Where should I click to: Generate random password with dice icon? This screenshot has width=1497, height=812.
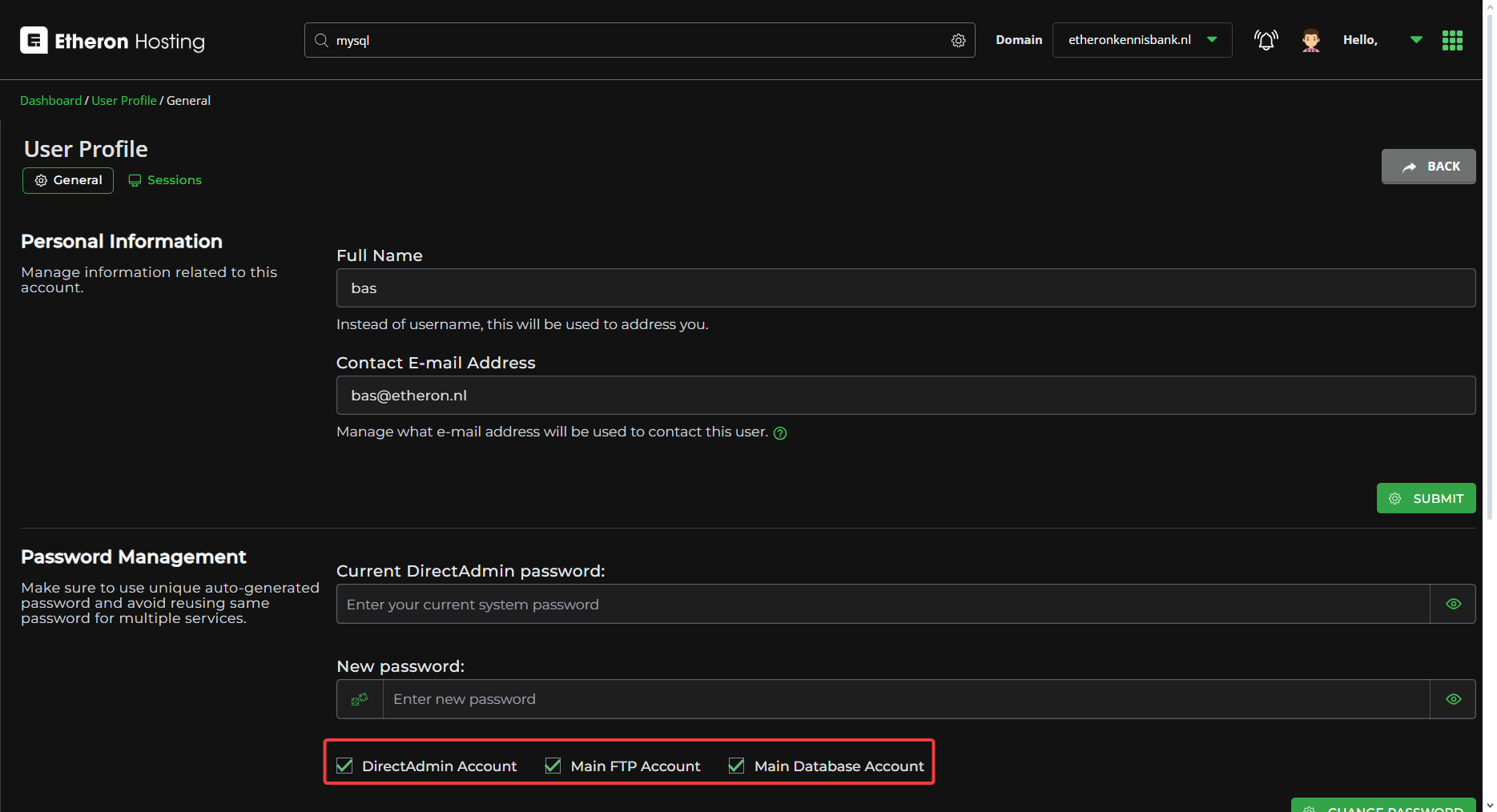360,699
